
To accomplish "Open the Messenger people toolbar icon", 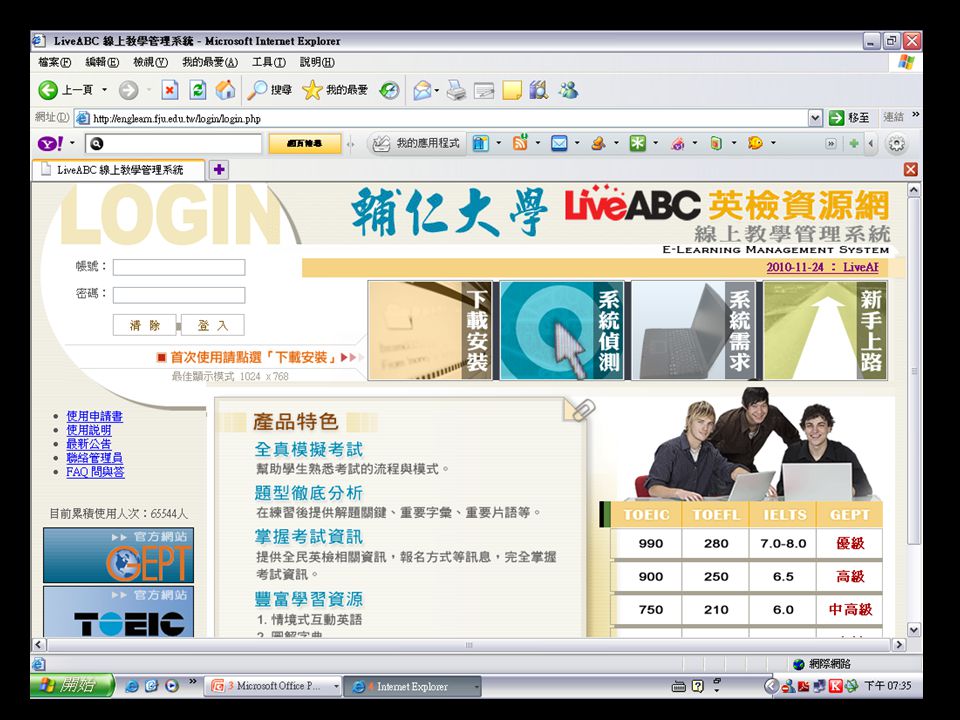I will (568, 91).
